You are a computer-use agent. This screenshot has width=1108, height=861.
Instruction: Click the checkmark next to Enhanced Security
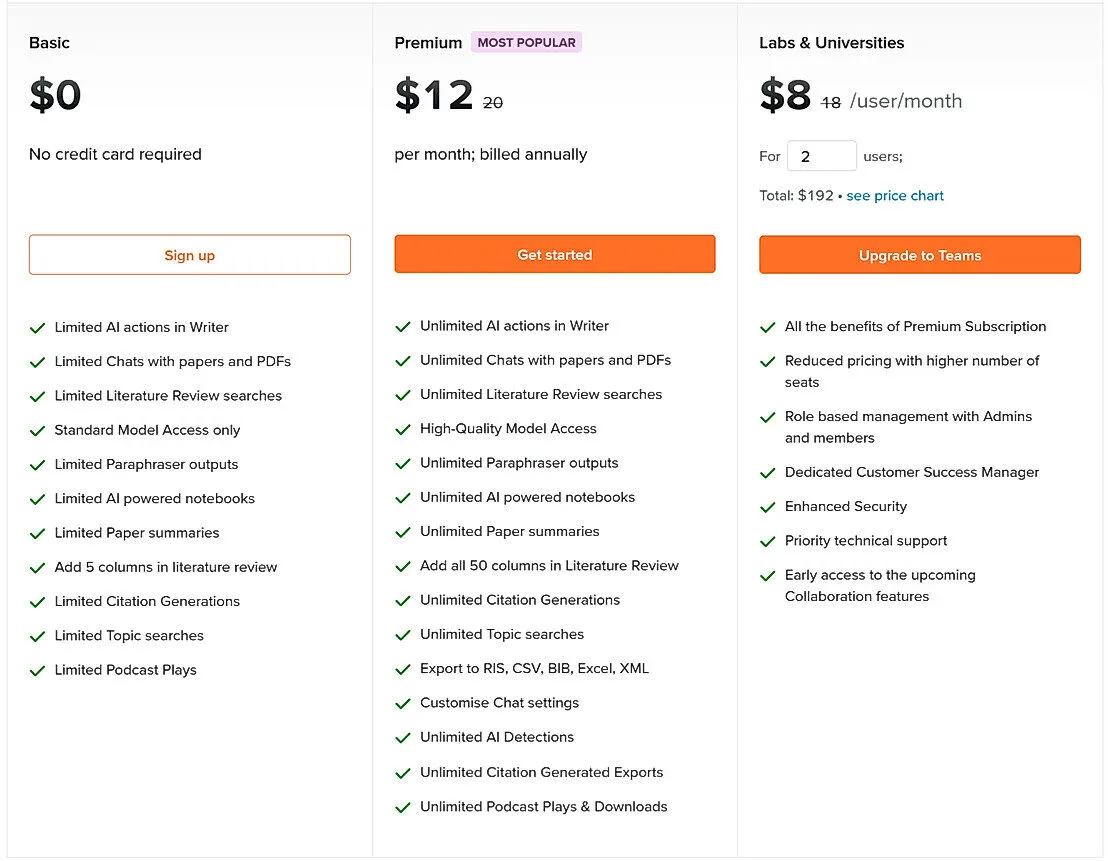click(767, 507)
